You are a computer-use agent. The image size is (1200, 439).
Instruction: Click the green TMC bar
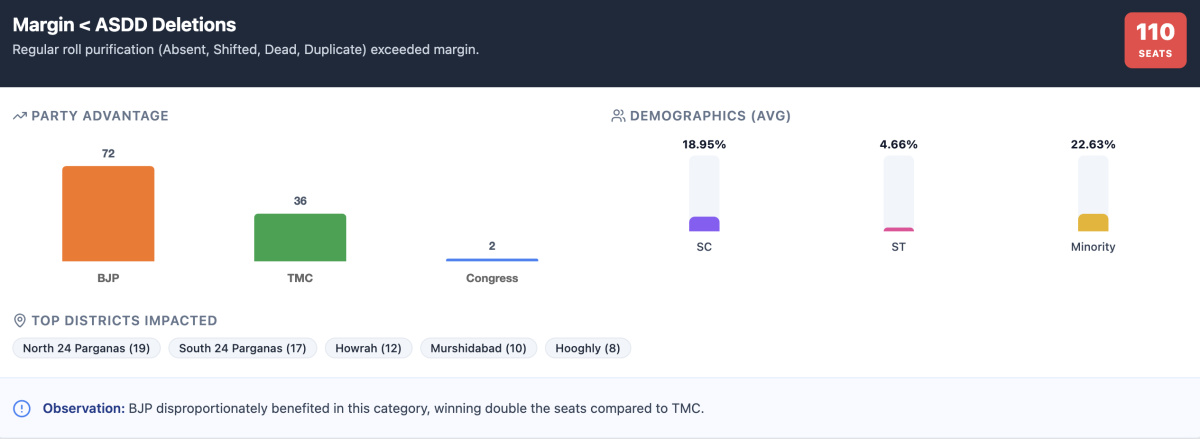pyautogui.click(x=300, y=238)
